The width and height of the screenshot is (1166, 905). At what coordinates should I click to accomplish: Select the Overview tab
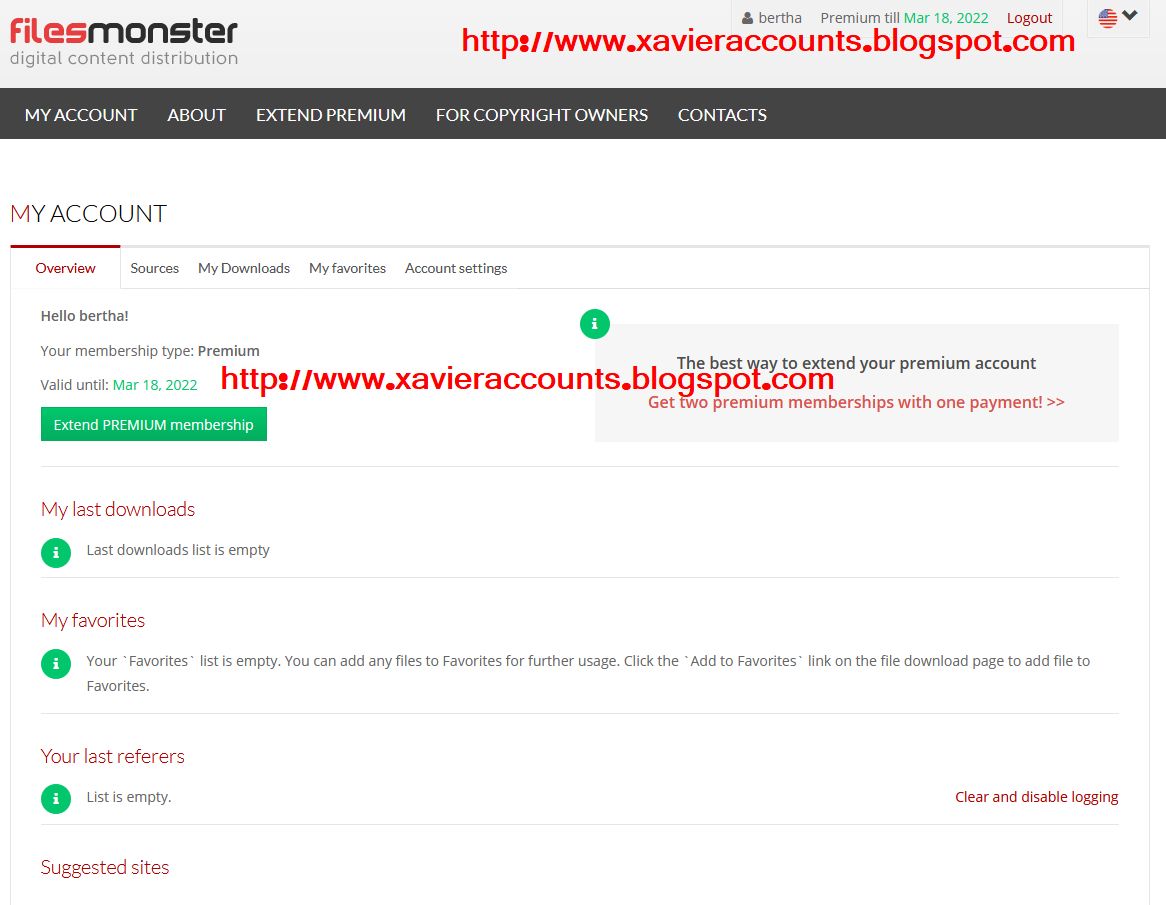(x=65, y=268)
